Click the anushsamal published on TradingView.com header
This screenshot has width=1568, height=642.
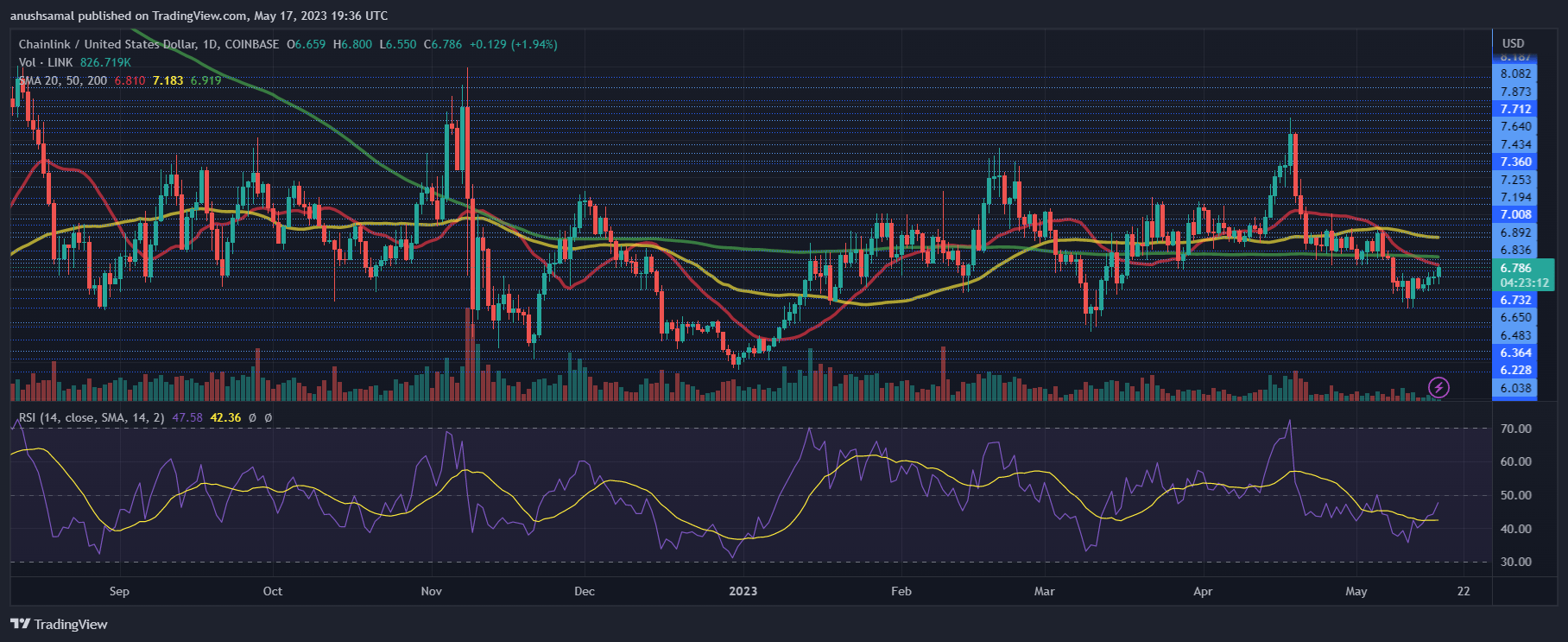[199, 16]
